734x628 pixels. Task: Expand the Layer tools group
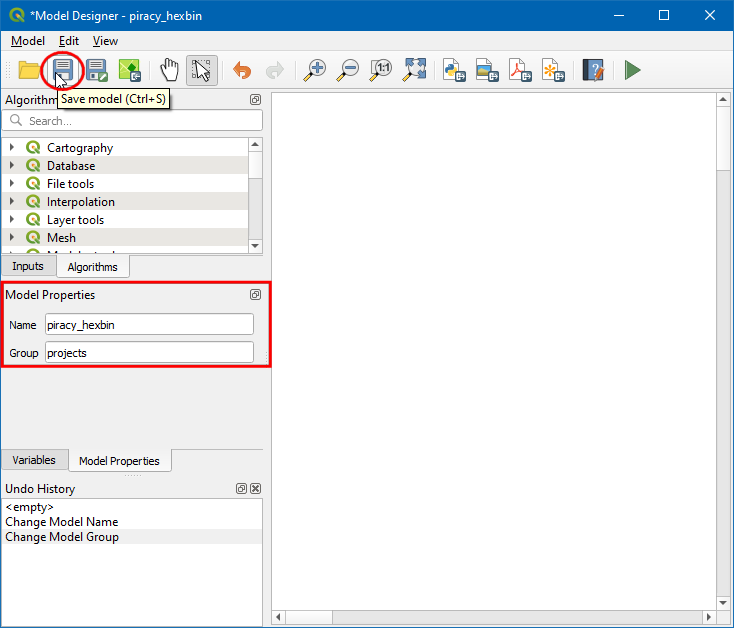tap(12, 219)
